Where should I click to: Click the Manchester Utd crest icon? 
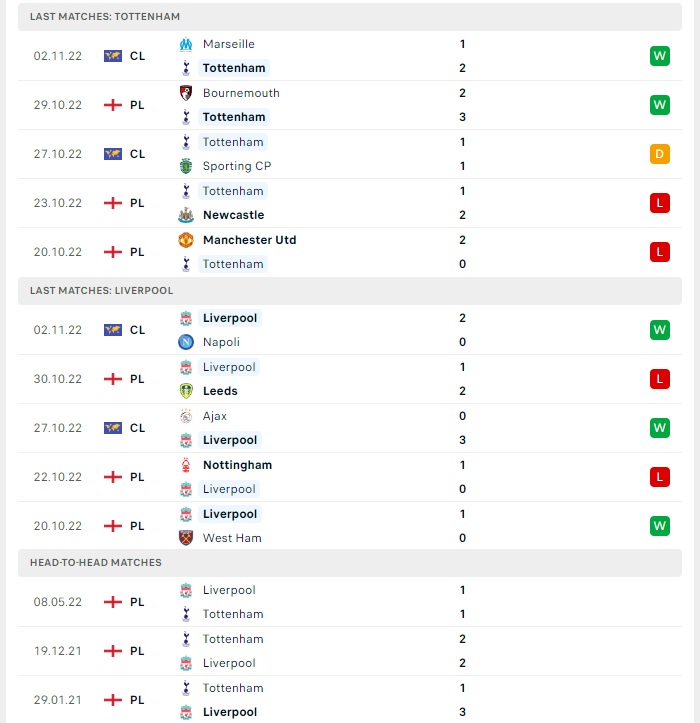point(186,240)
